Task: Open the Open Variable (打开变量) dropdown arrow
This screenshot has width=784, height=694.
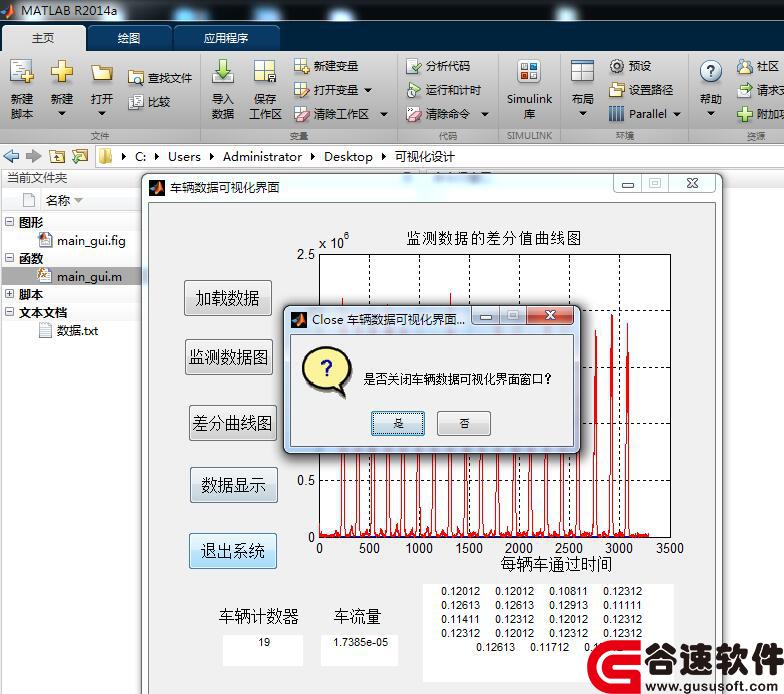Action: [x=368, y=90]
